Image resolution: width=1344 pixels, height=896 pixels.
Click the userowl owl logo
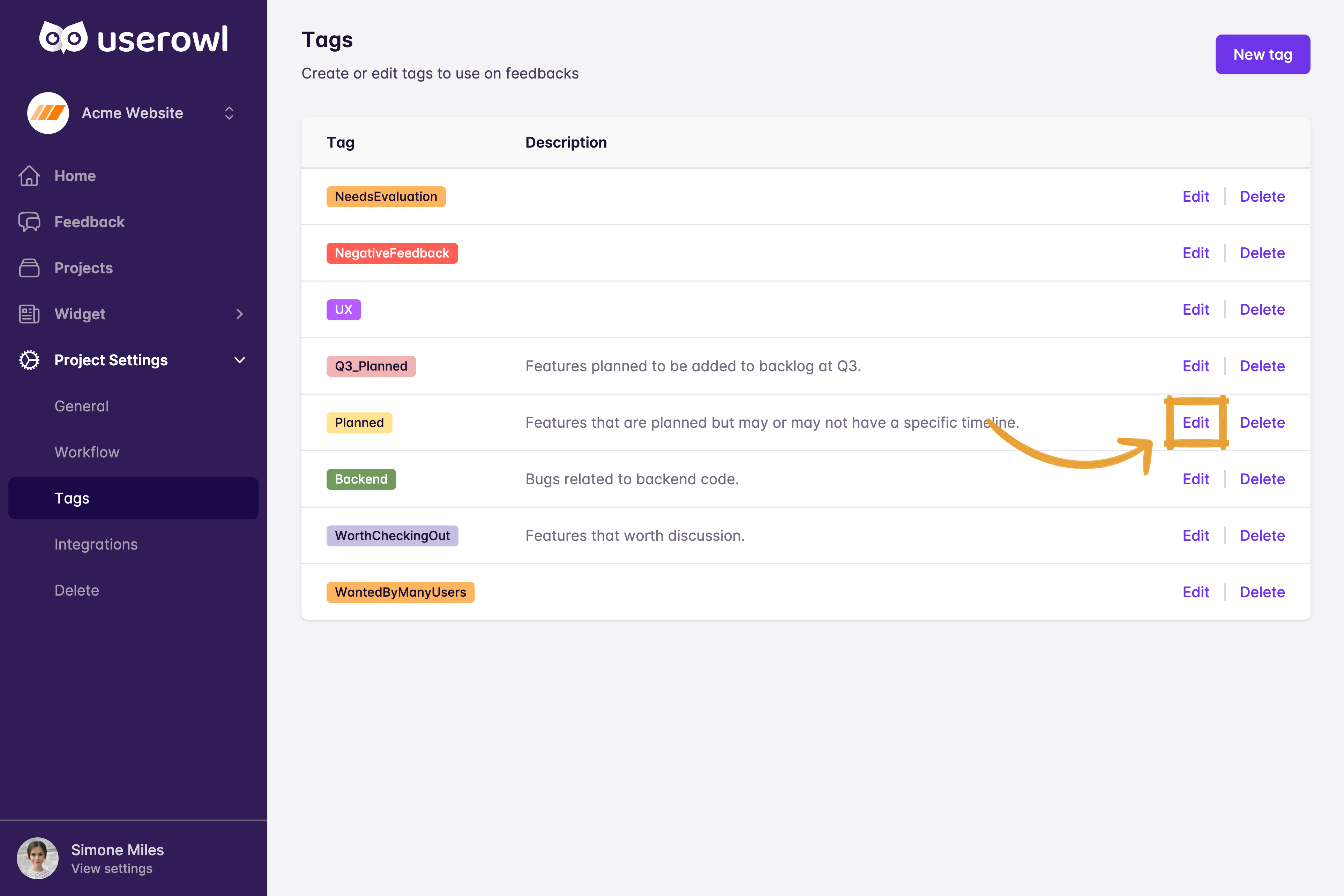(63, 38)
